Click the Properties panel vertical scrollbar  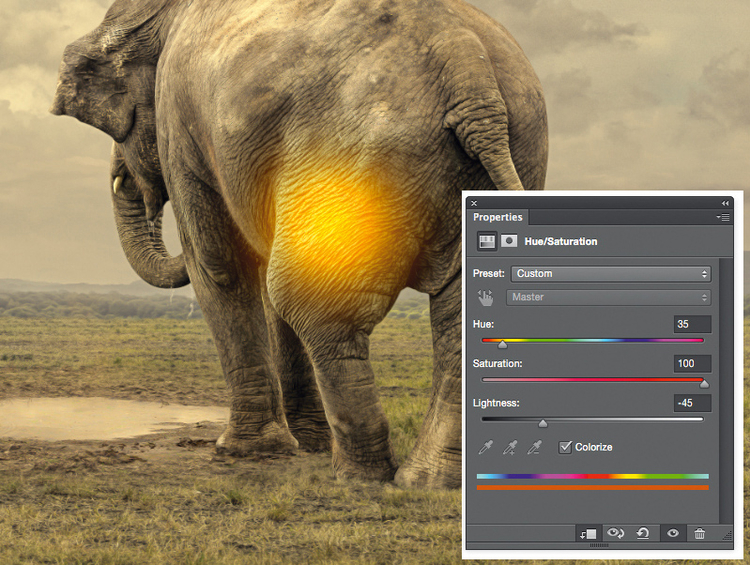(726, 390)
